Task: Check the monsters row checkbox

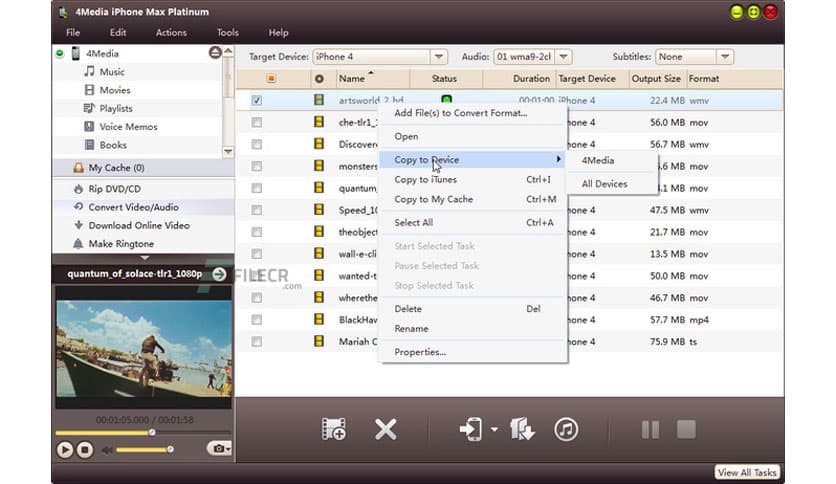Action: [256, 166]
